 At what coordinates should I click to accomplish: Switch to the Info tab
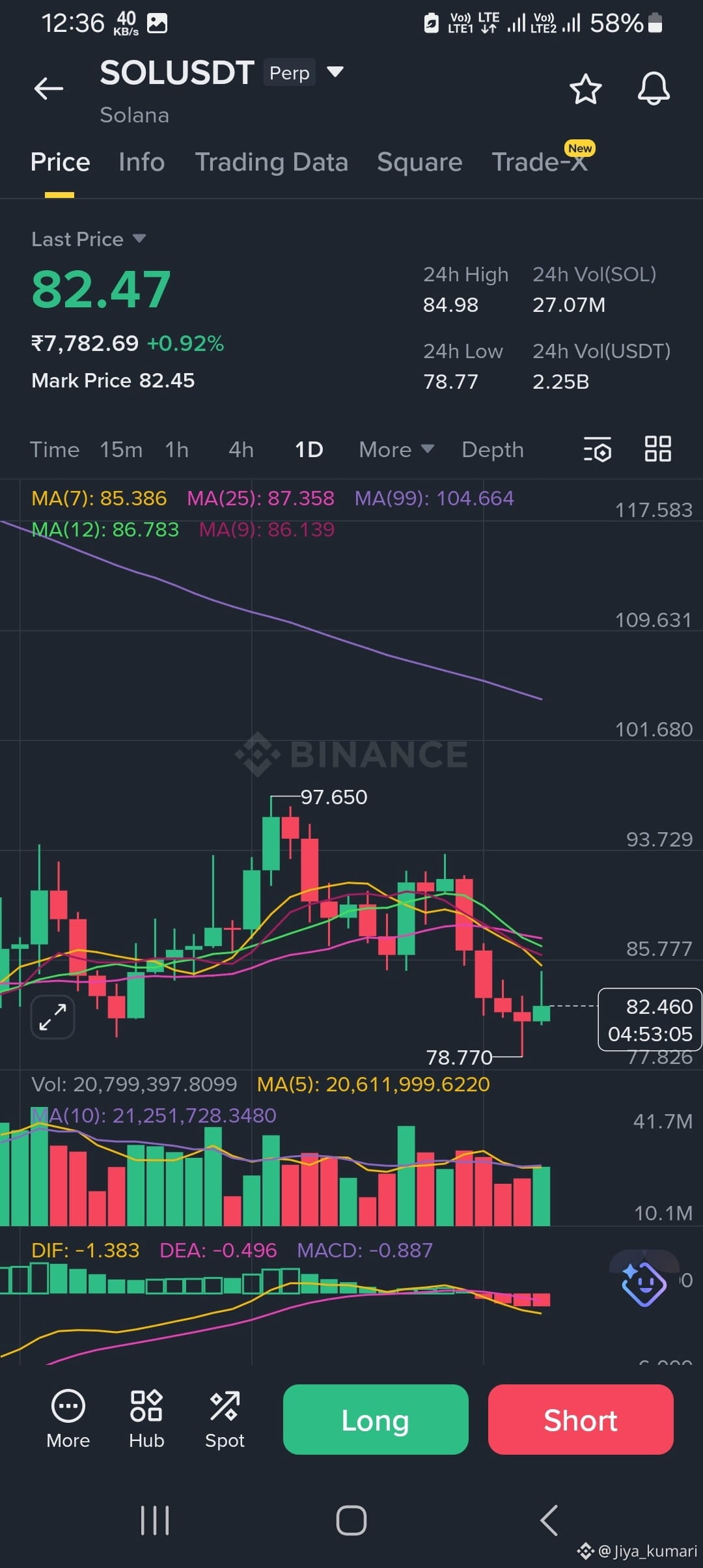(142, 162)
